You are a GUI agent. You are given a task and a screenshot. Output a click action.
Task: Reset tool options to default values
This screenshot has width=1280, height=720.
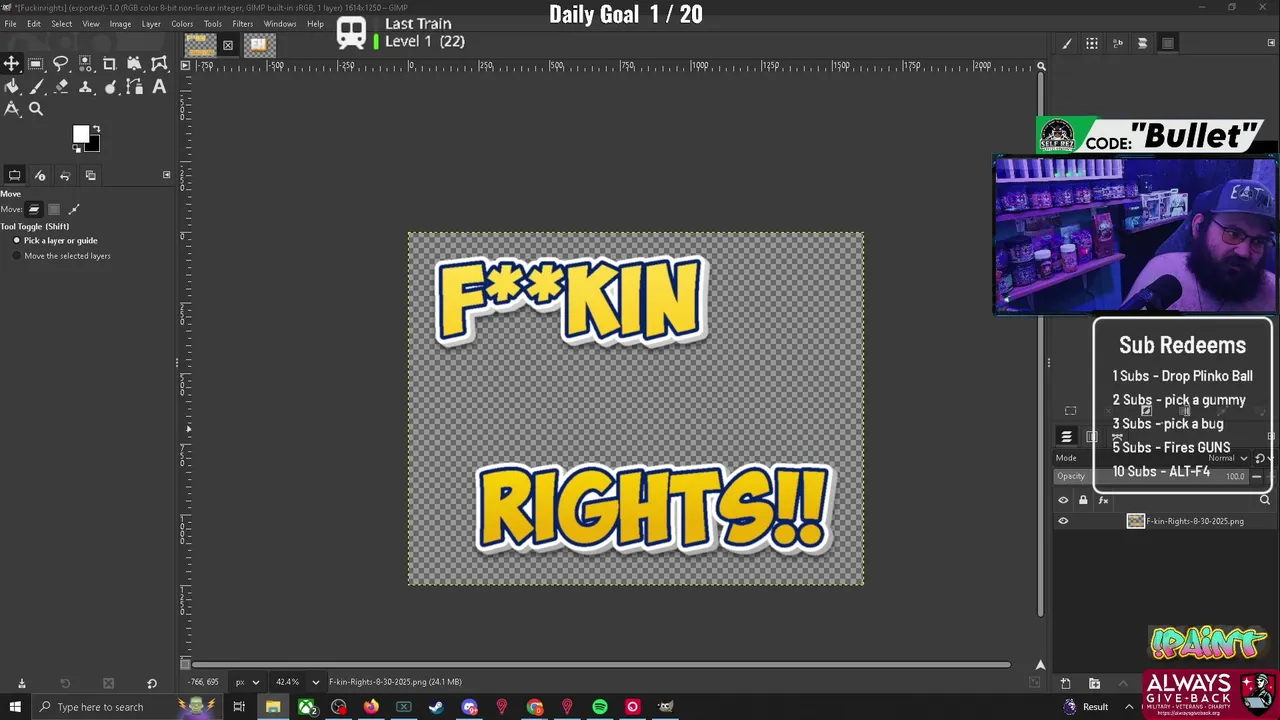pos(152,684)
